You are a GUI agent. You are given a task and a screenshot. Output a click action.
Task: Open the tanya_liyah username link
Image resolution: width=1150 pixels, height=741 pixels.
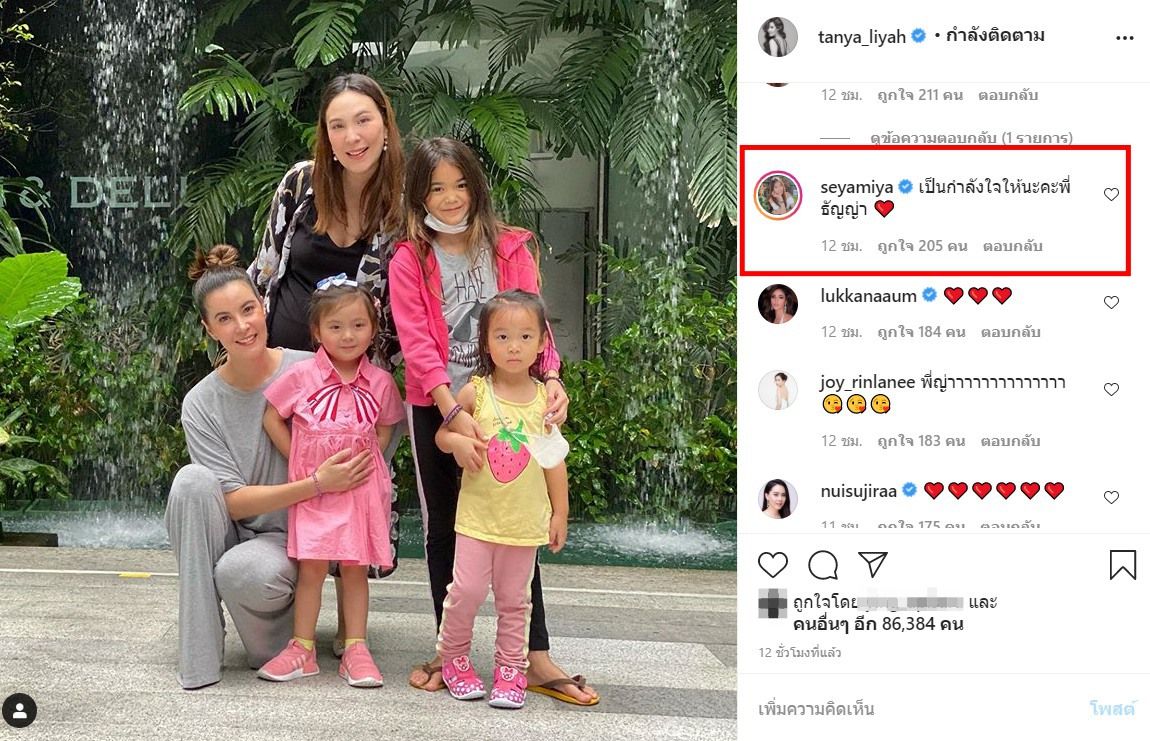tap(862, 37)
